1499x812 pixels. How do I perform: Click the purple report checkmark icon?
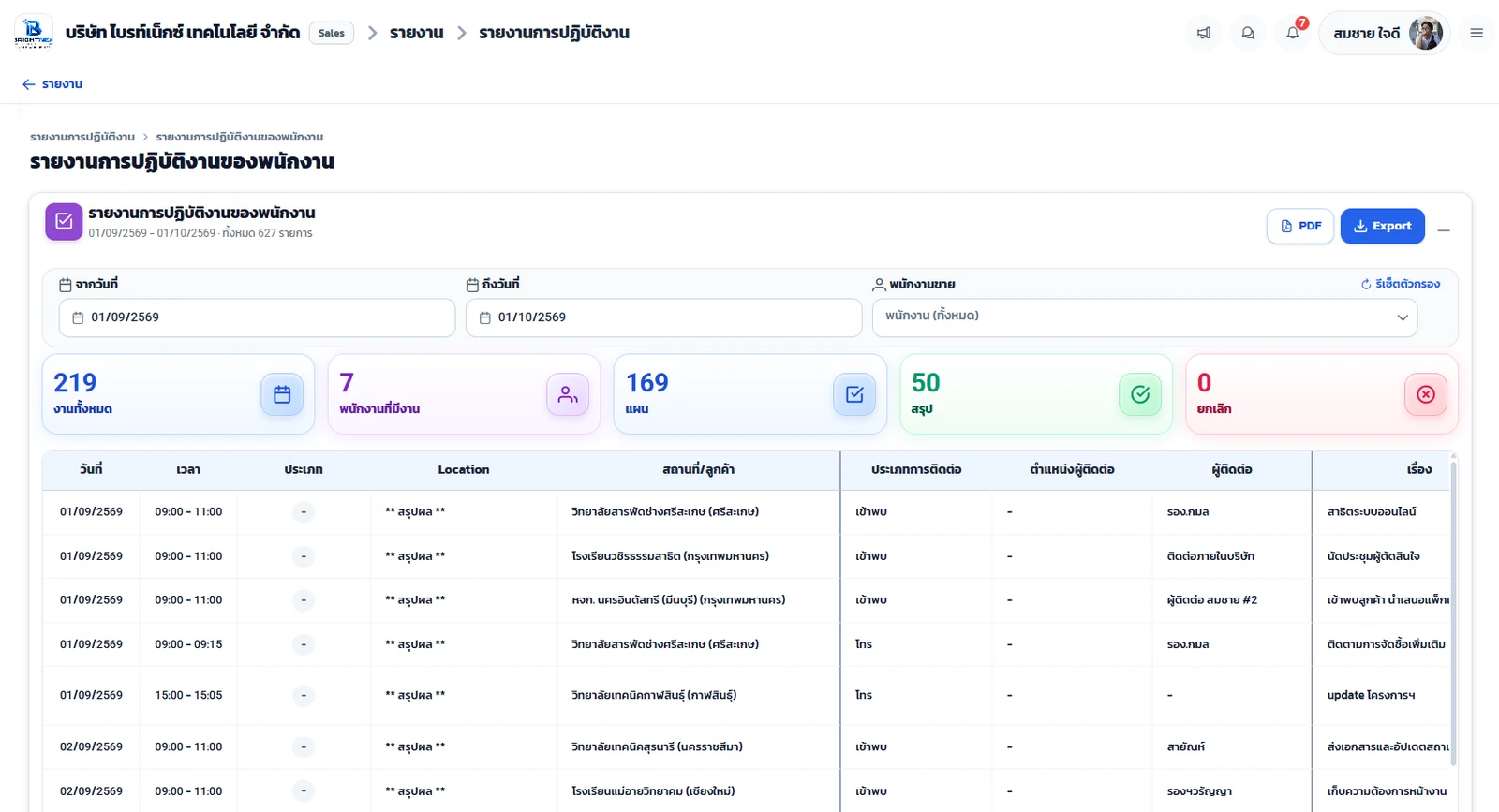[64, 222]
